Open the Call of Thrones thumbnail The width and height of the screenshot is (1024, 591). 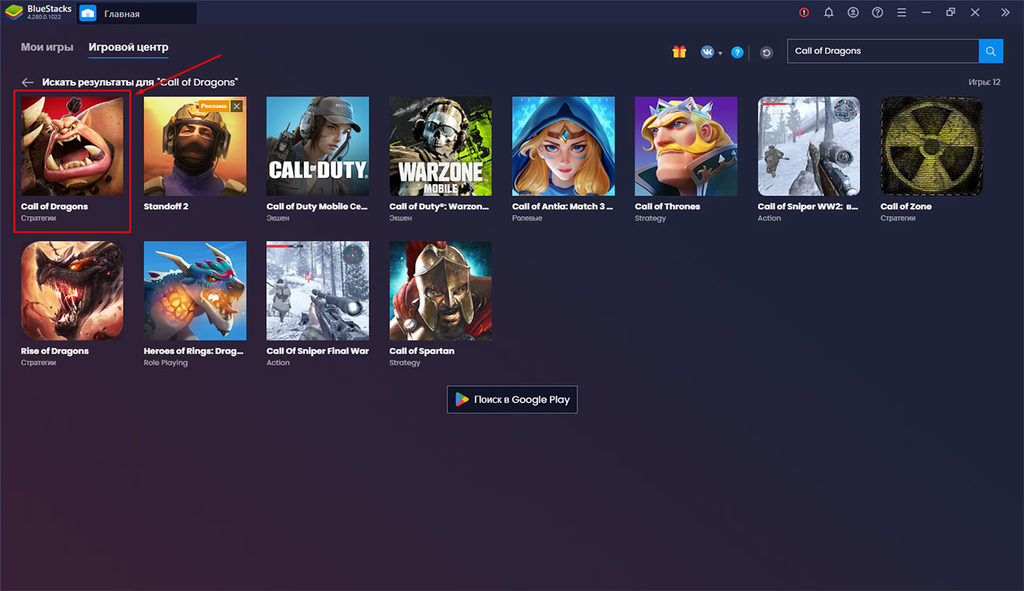[x=686, y=146]
